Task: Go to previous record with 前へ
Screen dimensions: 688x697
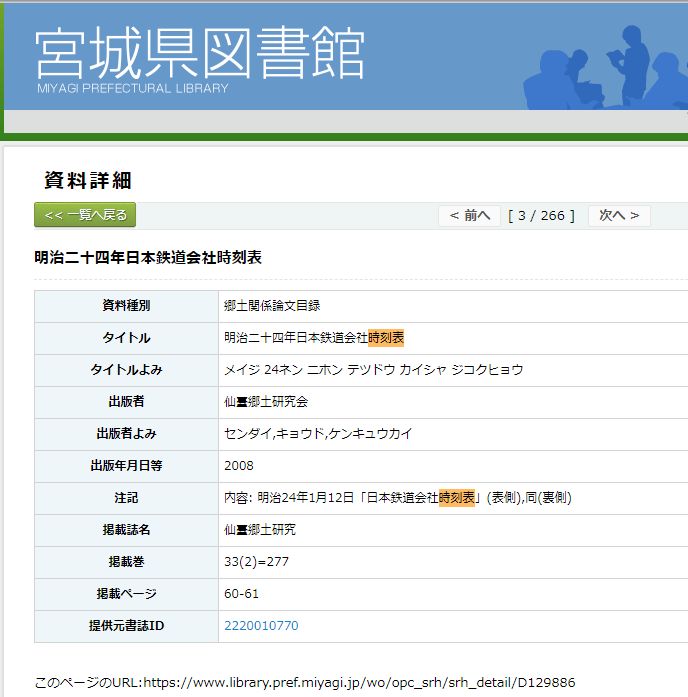Action: pyautogui.click(x=470, y=216)
